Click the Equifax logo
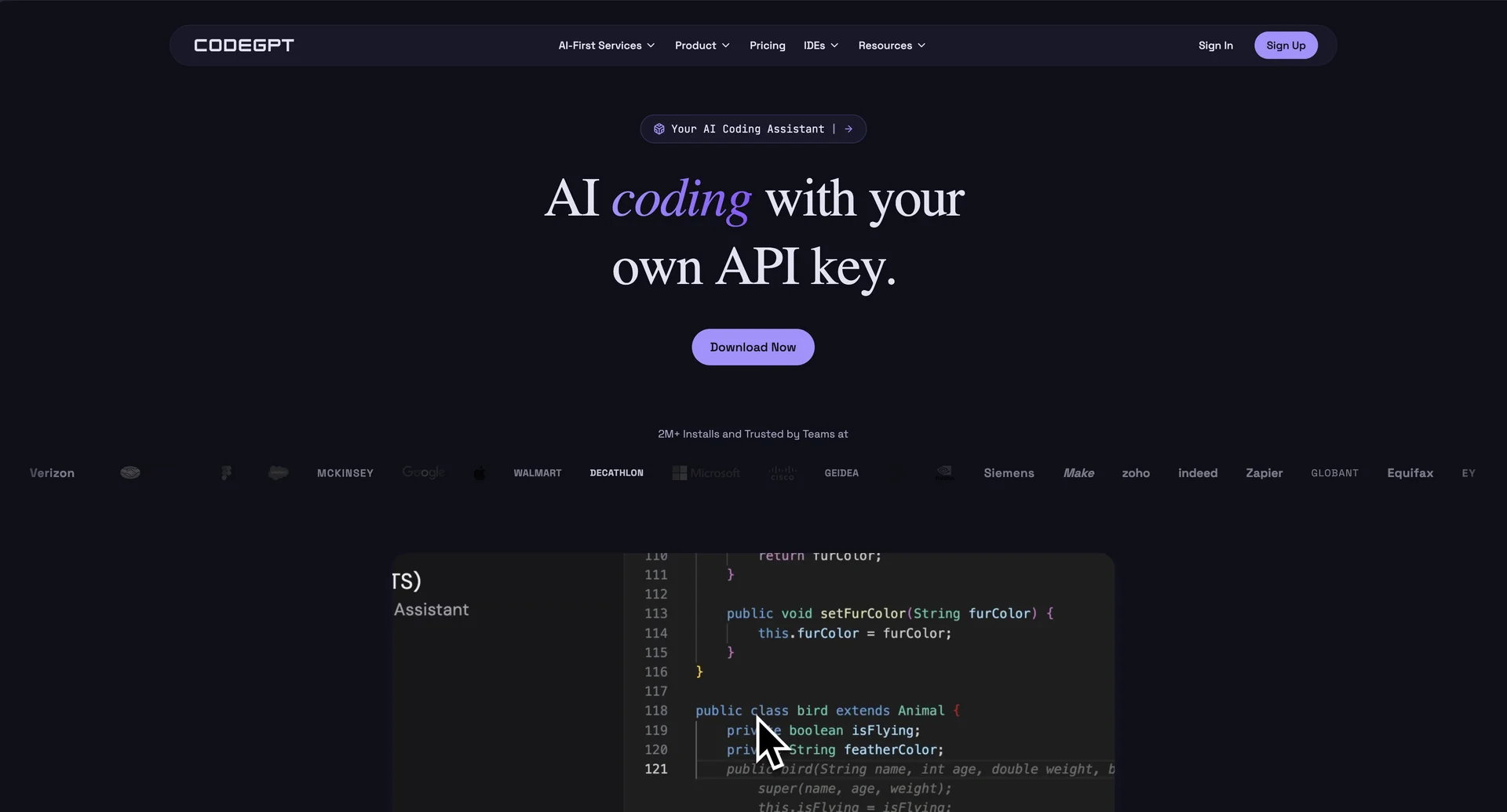 click(x=1410, y=473)
